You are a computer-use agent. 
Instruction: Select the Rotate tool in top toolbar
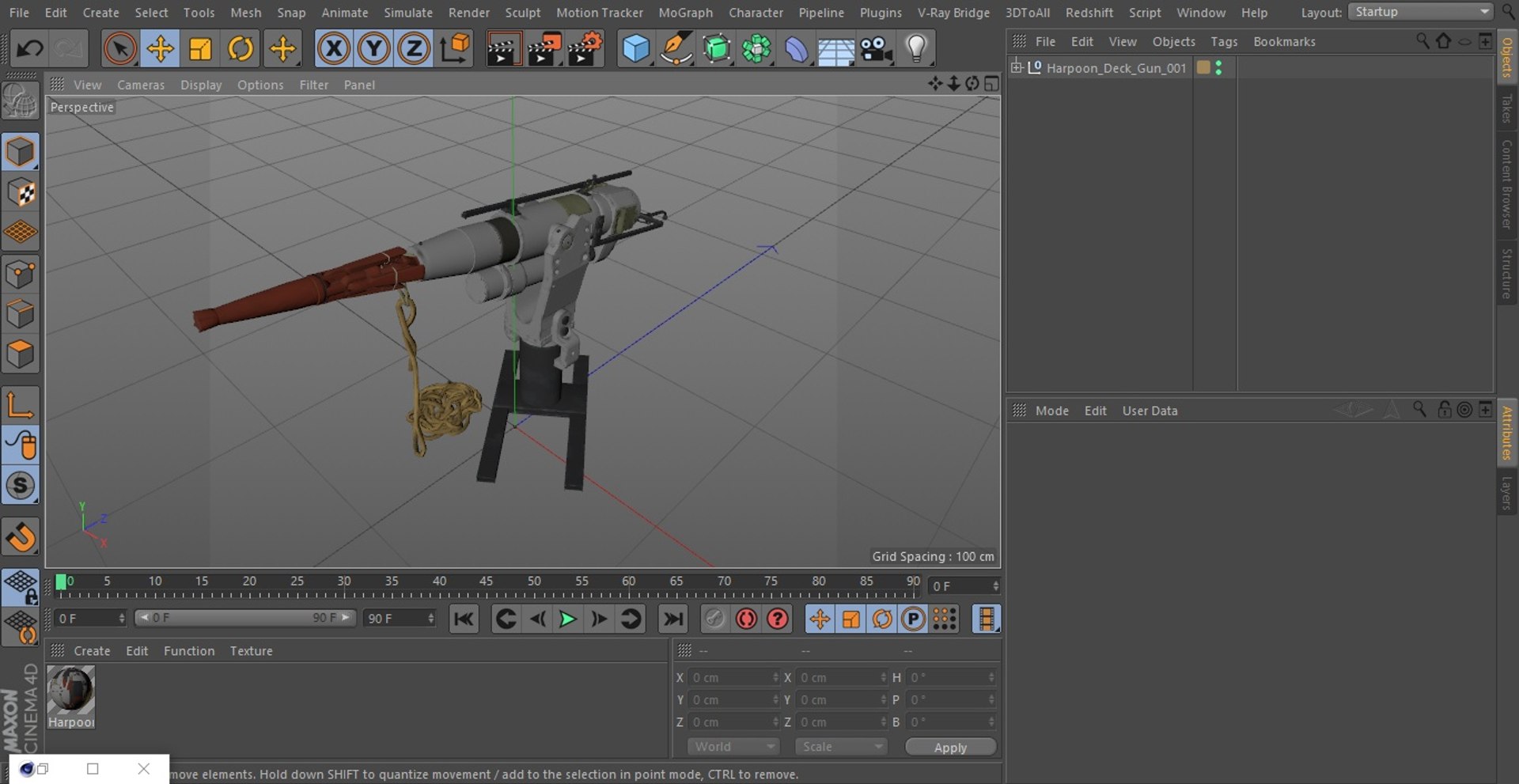click(241, 49)
